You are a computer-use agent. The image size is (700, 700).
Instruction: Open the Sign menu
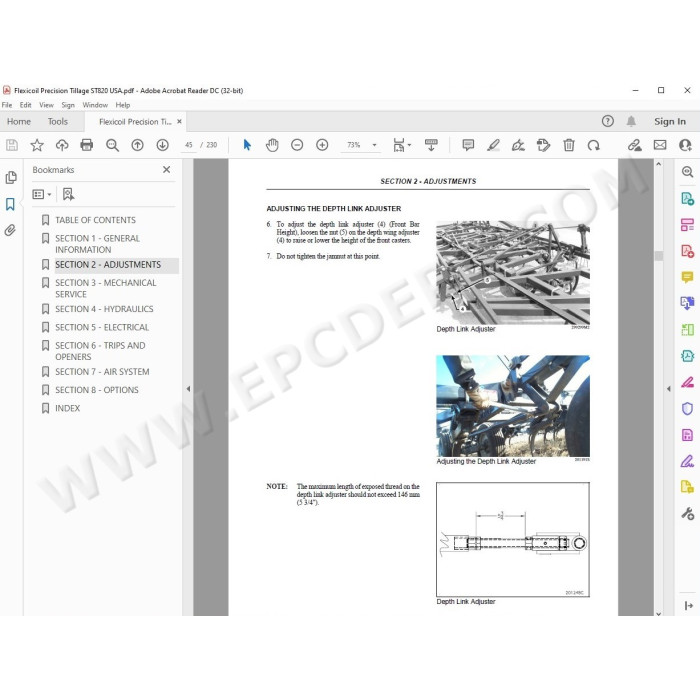68,105
